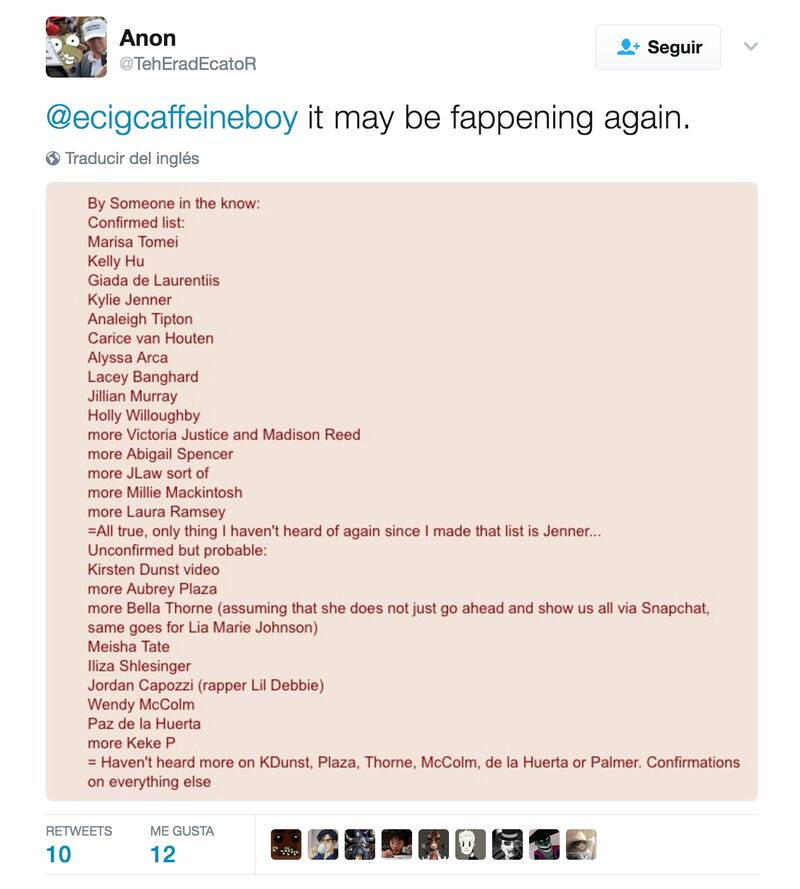Open the @TehEradEcatoR handle link
The image size is (800, 889).
pyautogui.click(x=188, y=64)
